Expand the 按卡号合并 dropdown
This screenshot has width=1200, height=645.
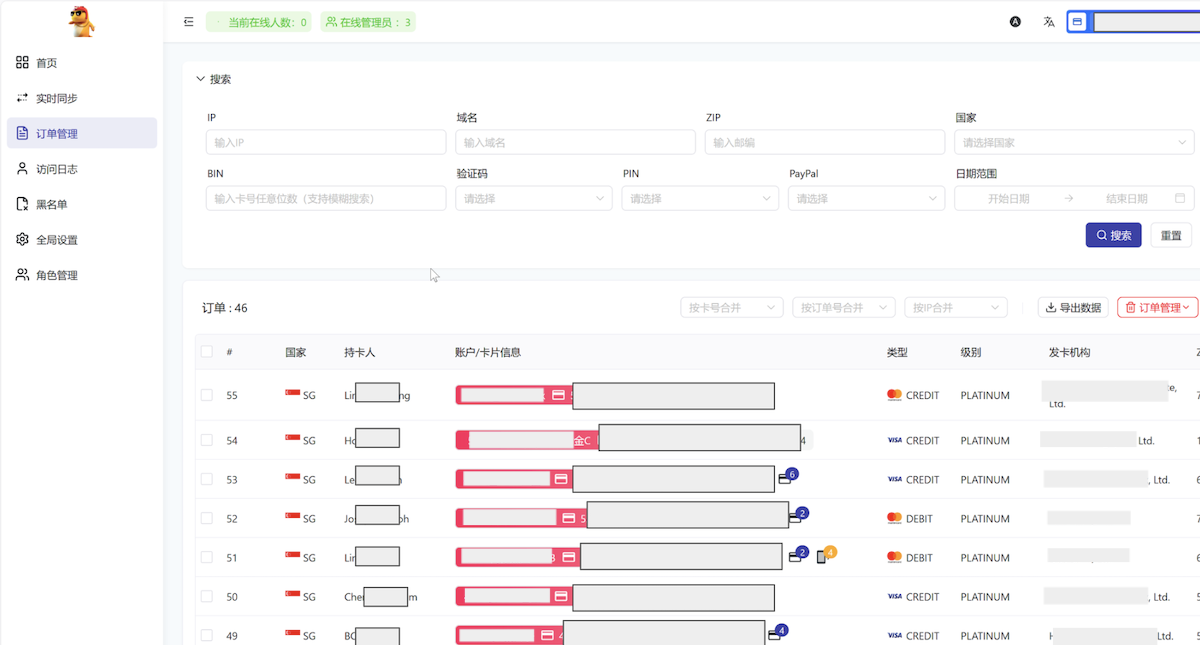732,308
